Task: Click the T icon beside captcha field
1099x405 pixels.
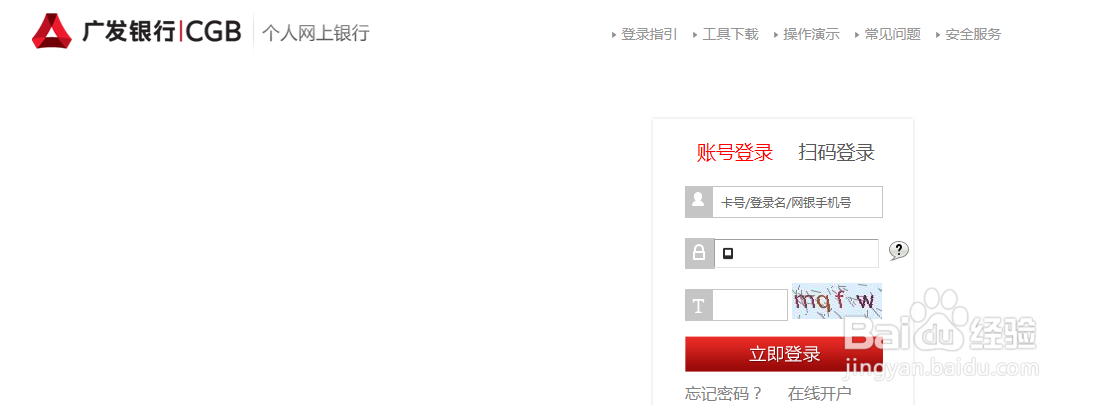Action: (699, 306)
